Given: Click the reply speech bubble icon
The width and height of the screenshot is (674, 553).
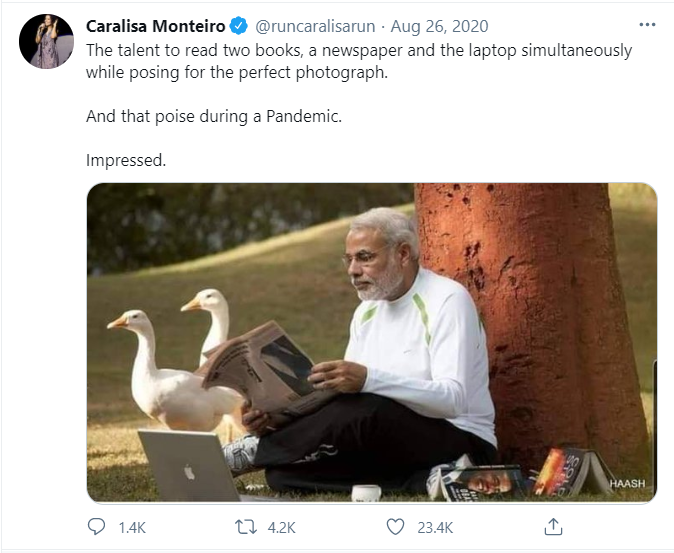Looking at the screenshot, I should click(x=97, y=526).
